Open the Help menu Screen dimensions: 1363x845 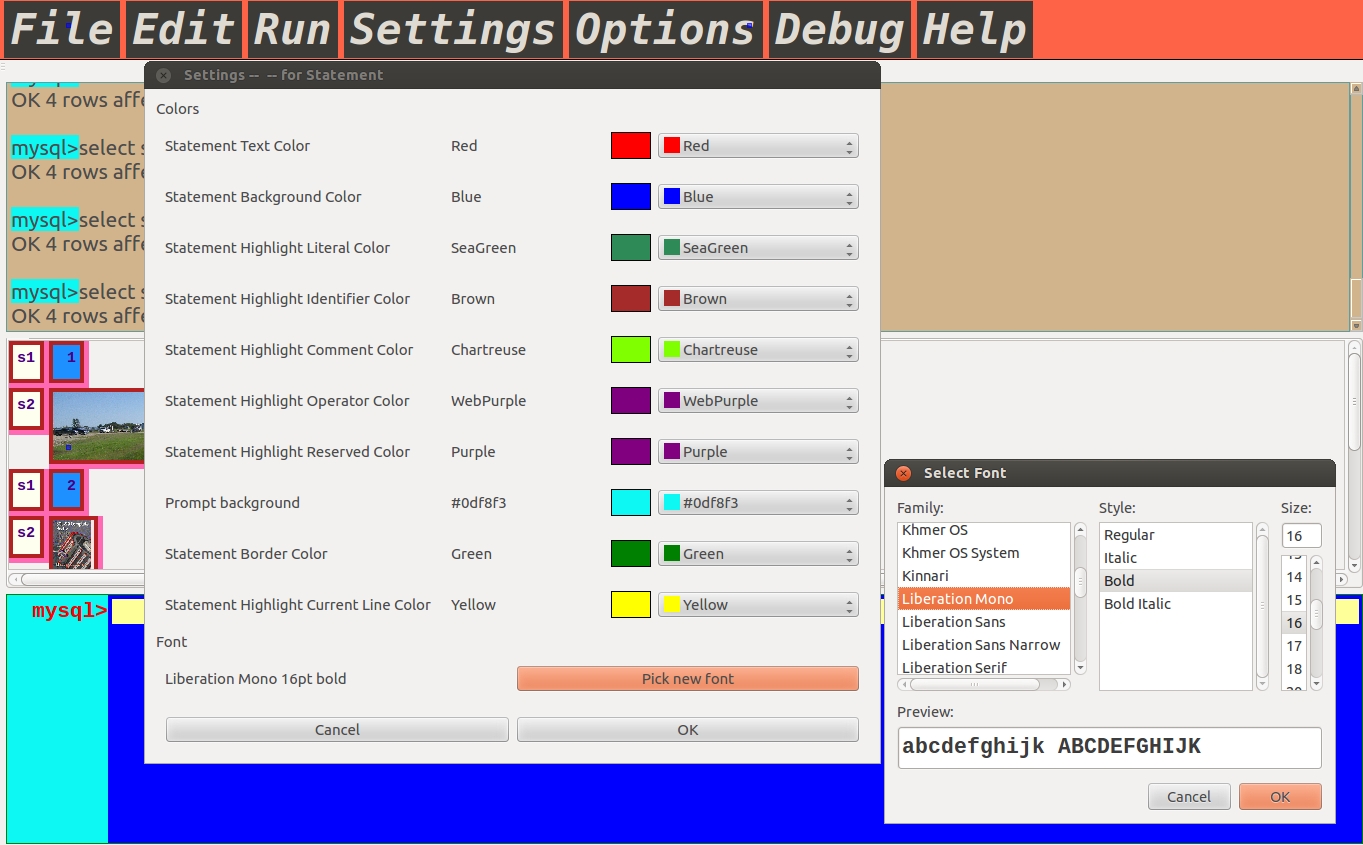(x=974, y=29)
